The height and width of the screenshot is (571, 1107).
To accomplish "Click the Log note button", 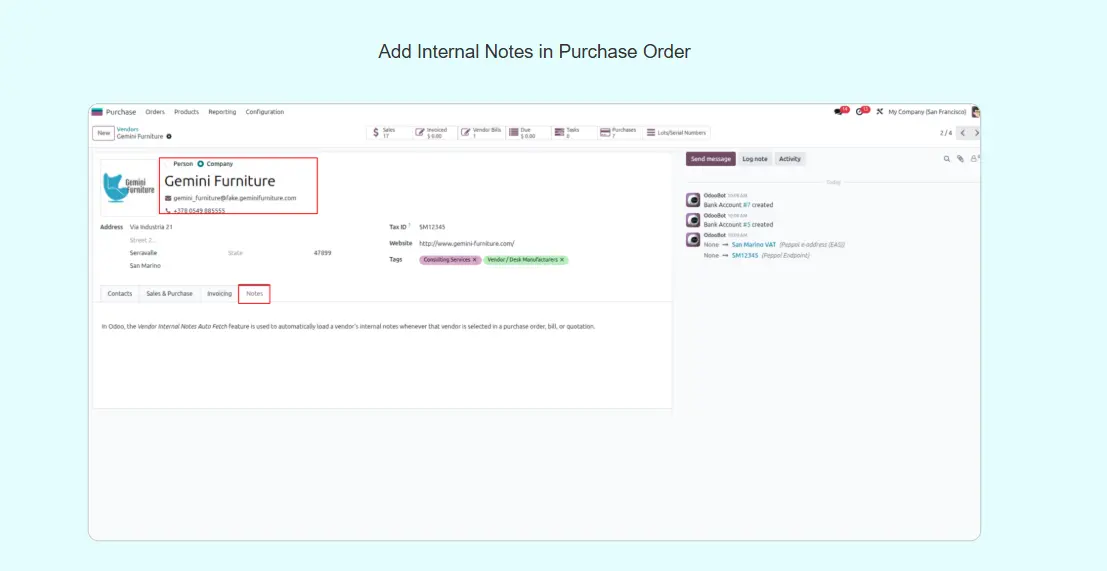I will click(755, 159).
